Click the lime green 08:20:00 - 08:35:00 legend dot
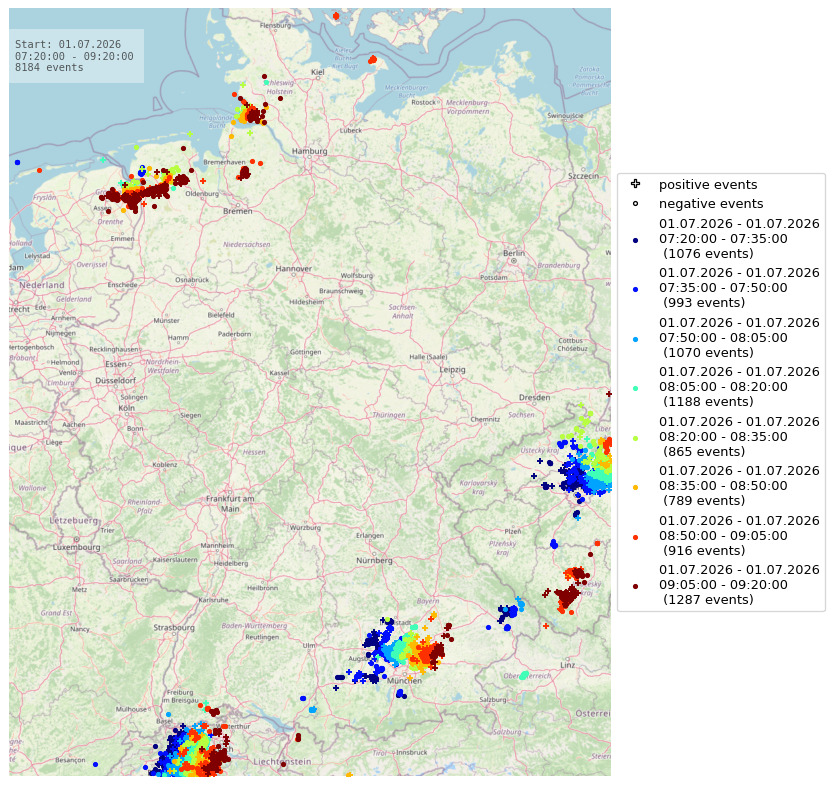This screenshot has height=785, width=834. pyautogui.click(x=635, y=438)
